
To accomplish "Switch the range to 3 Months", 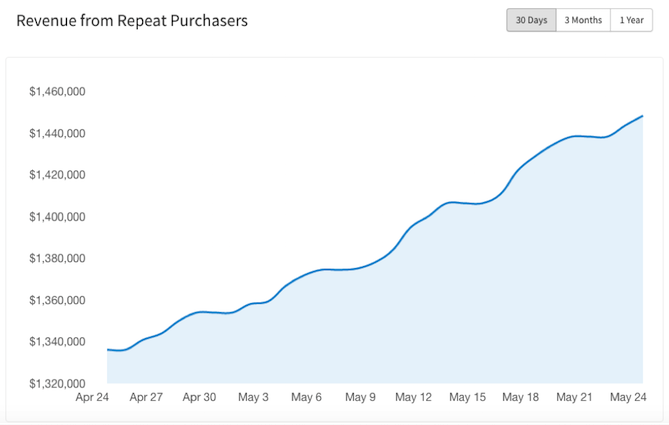I will click(x=582, y=20).
